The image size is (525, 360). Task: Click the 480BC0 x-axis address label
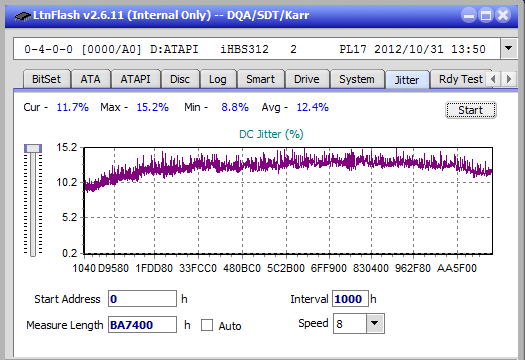242,268
